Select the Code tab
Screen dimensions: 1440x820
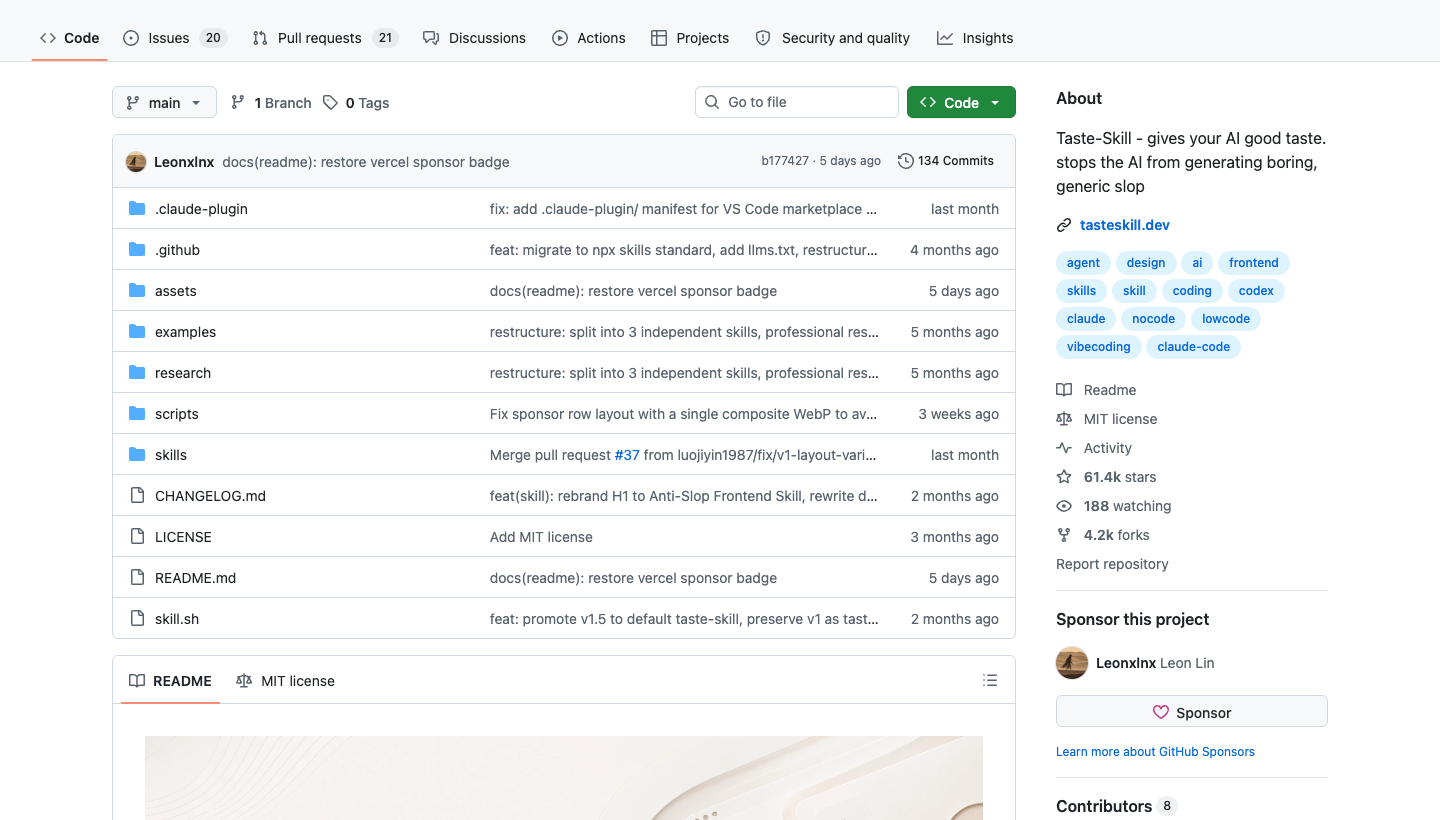tap(70, 38)
